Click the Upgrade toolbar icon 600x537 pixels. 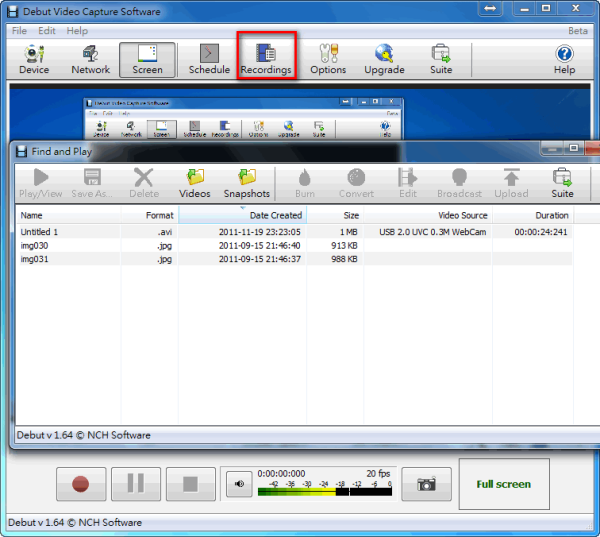click(384, 60)
